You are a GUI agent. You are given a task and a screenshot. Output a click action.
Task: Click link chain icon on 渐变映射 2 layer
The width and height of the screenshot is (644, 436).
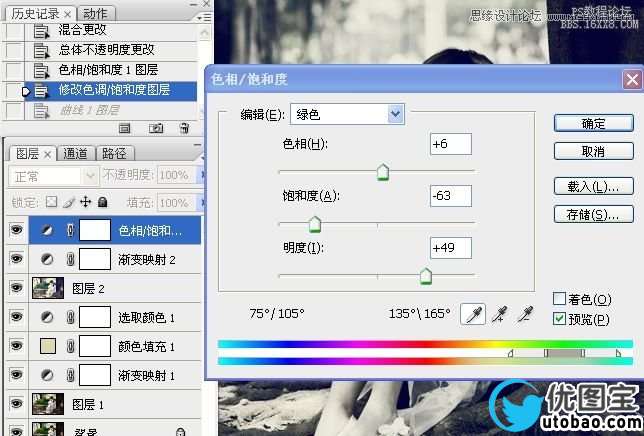pos(70,259)
